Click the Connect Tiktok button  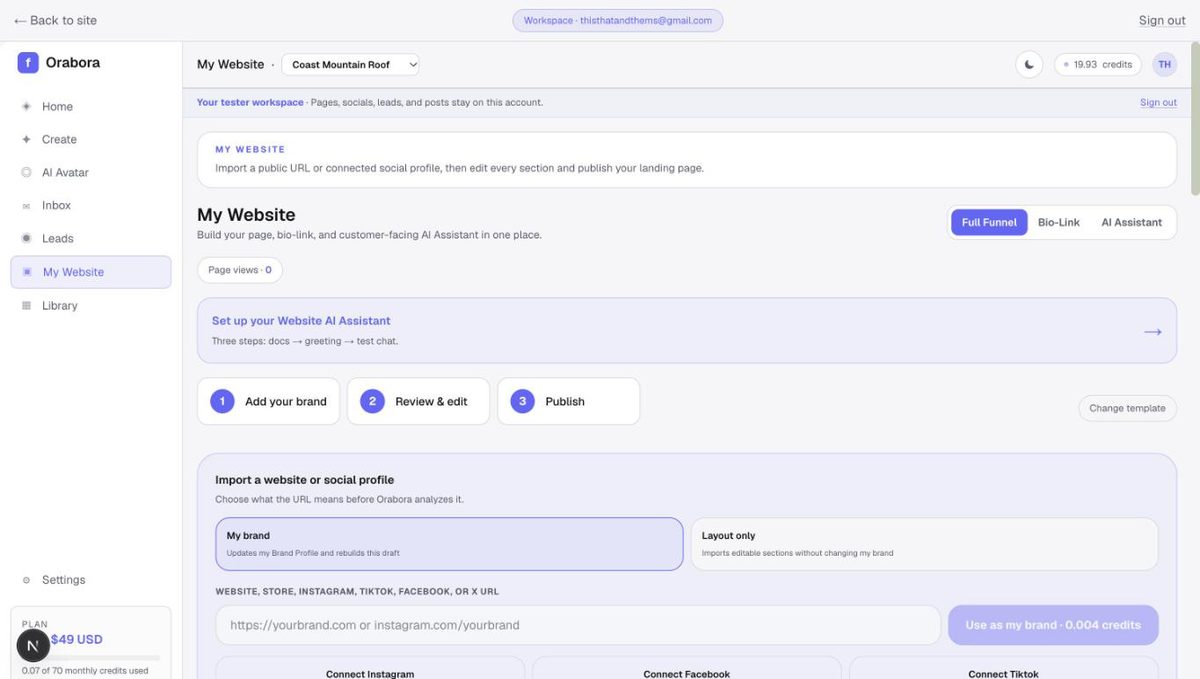click(x=1004, y=668)
